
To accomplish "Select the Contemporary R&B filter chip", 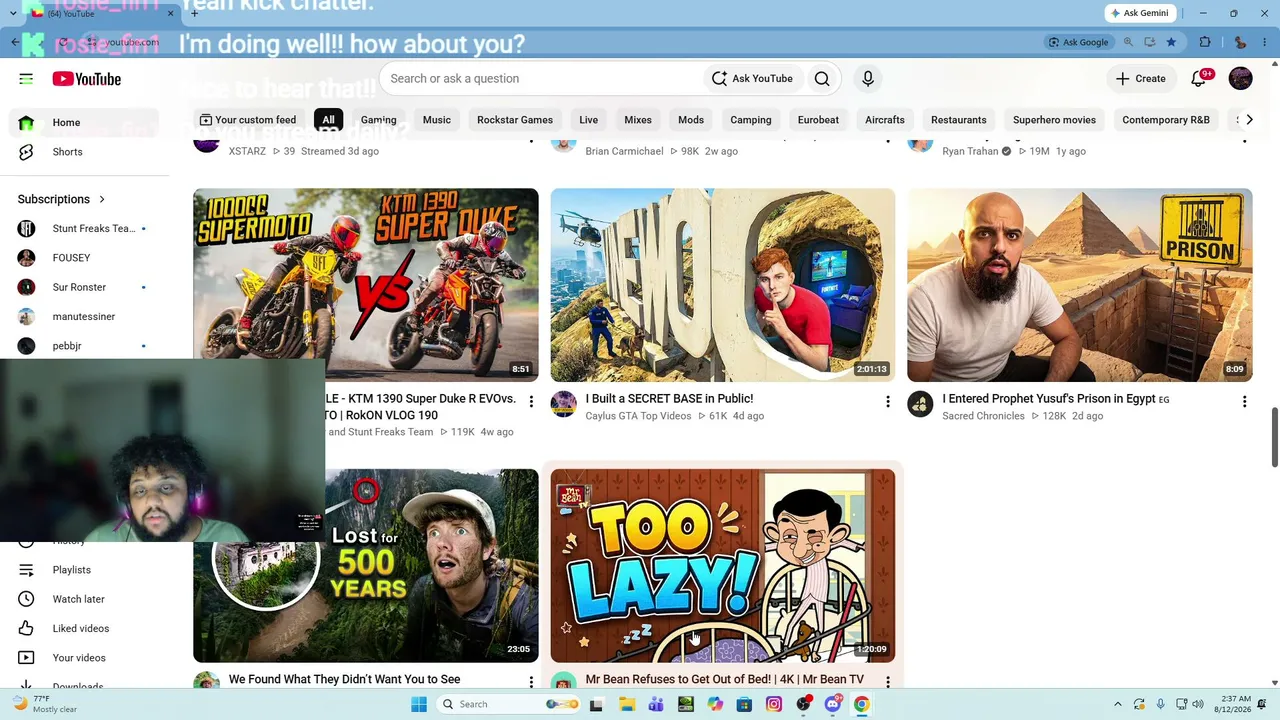I will pyautogui.click(x=1166, y=120).
